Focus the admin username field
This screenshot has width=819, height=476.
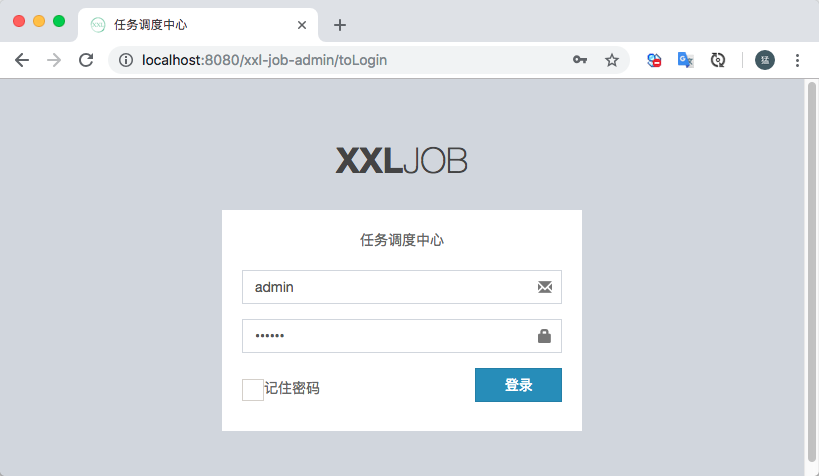pos(402,287)
